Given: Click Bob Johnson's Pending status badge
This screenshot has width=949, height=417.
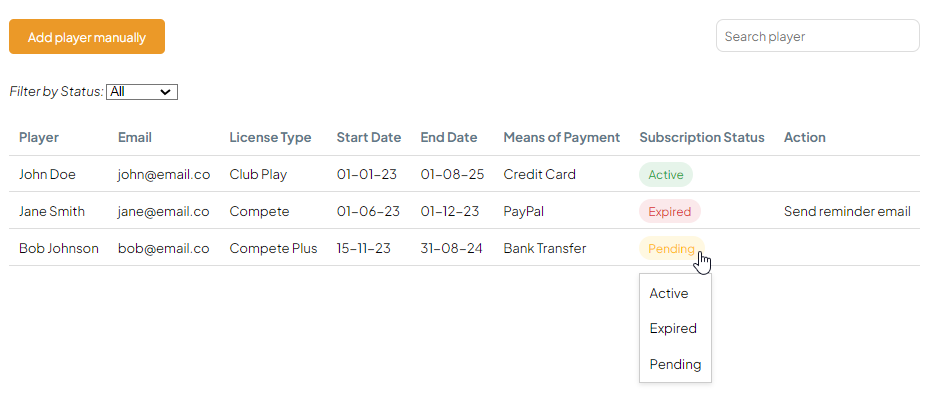Looking at the screenshot, I should point(671,248).
